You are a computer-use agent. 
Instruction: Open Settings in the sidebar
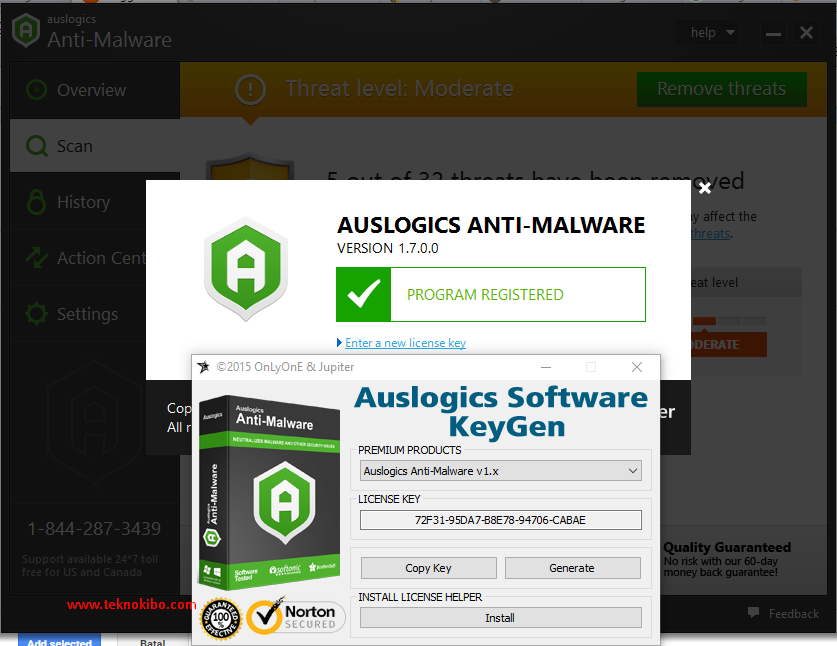78,314
